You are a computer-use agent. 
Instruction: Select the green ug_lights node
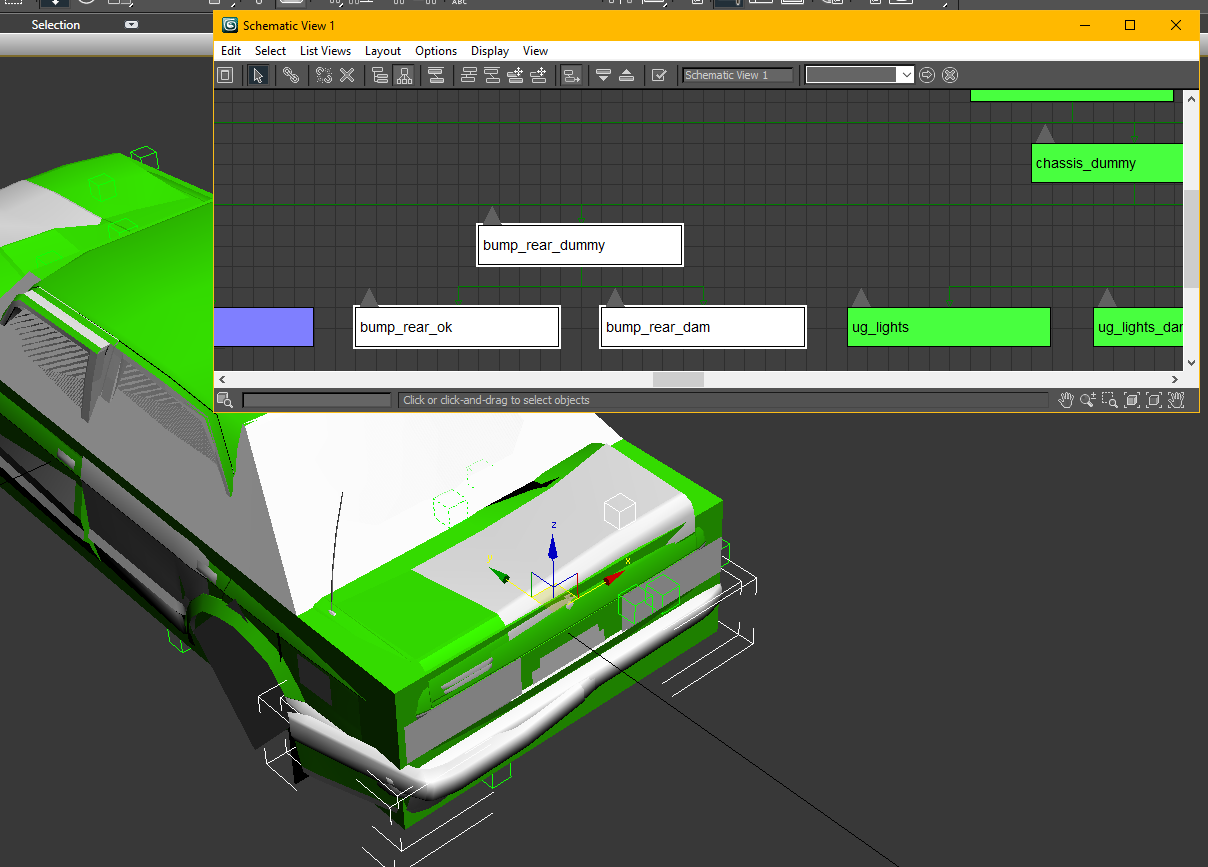point(948,327)
